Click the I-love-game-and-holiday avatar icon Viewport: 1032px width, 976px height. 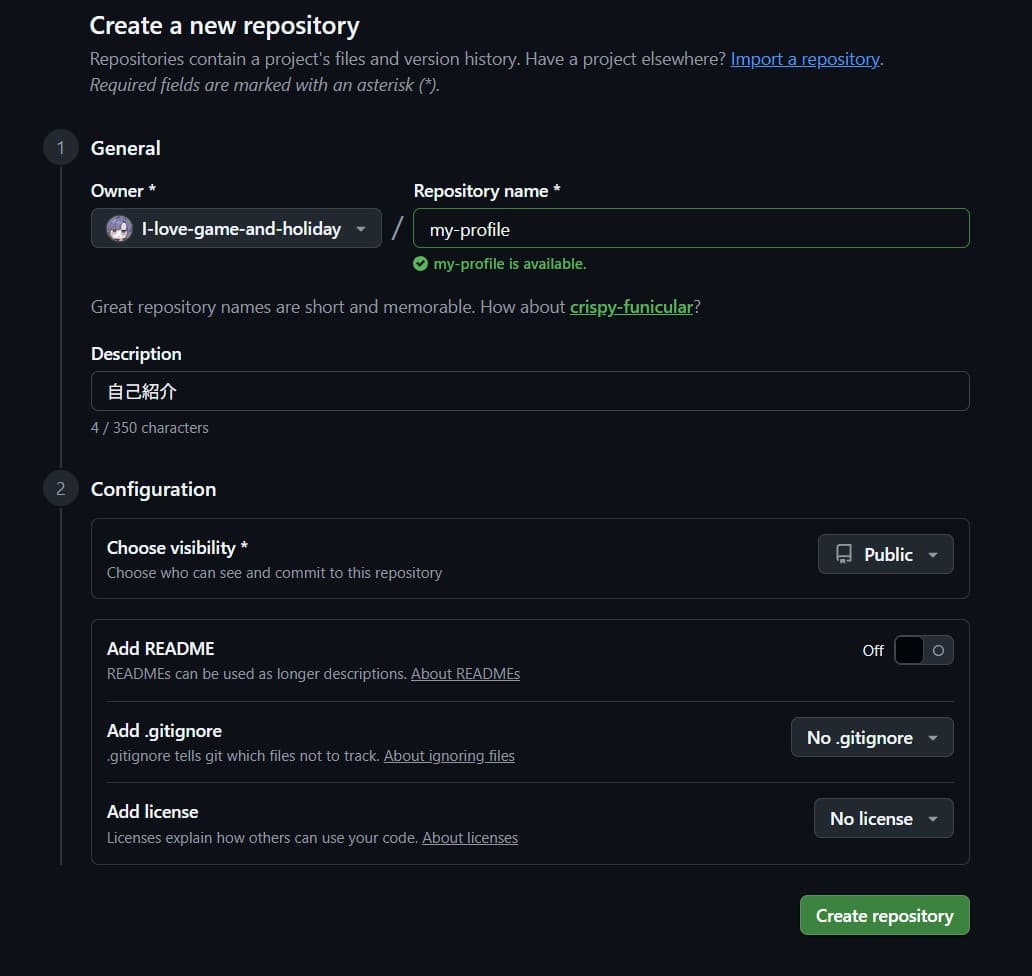click(118, 228)
